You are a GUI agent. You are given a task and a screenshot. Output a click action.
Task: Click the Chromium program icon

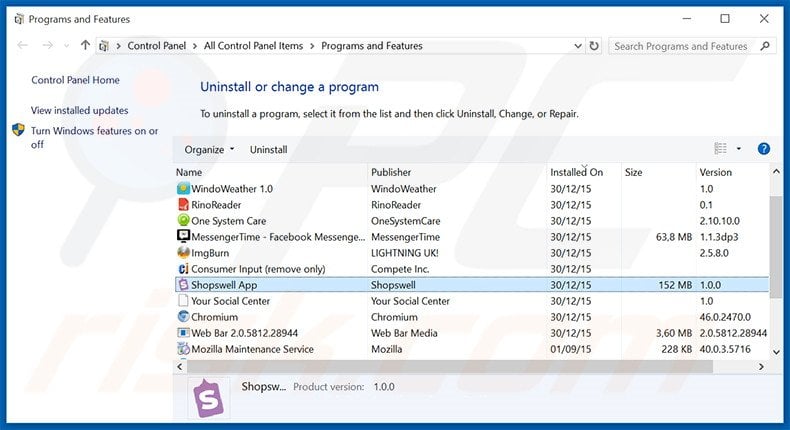183,317
